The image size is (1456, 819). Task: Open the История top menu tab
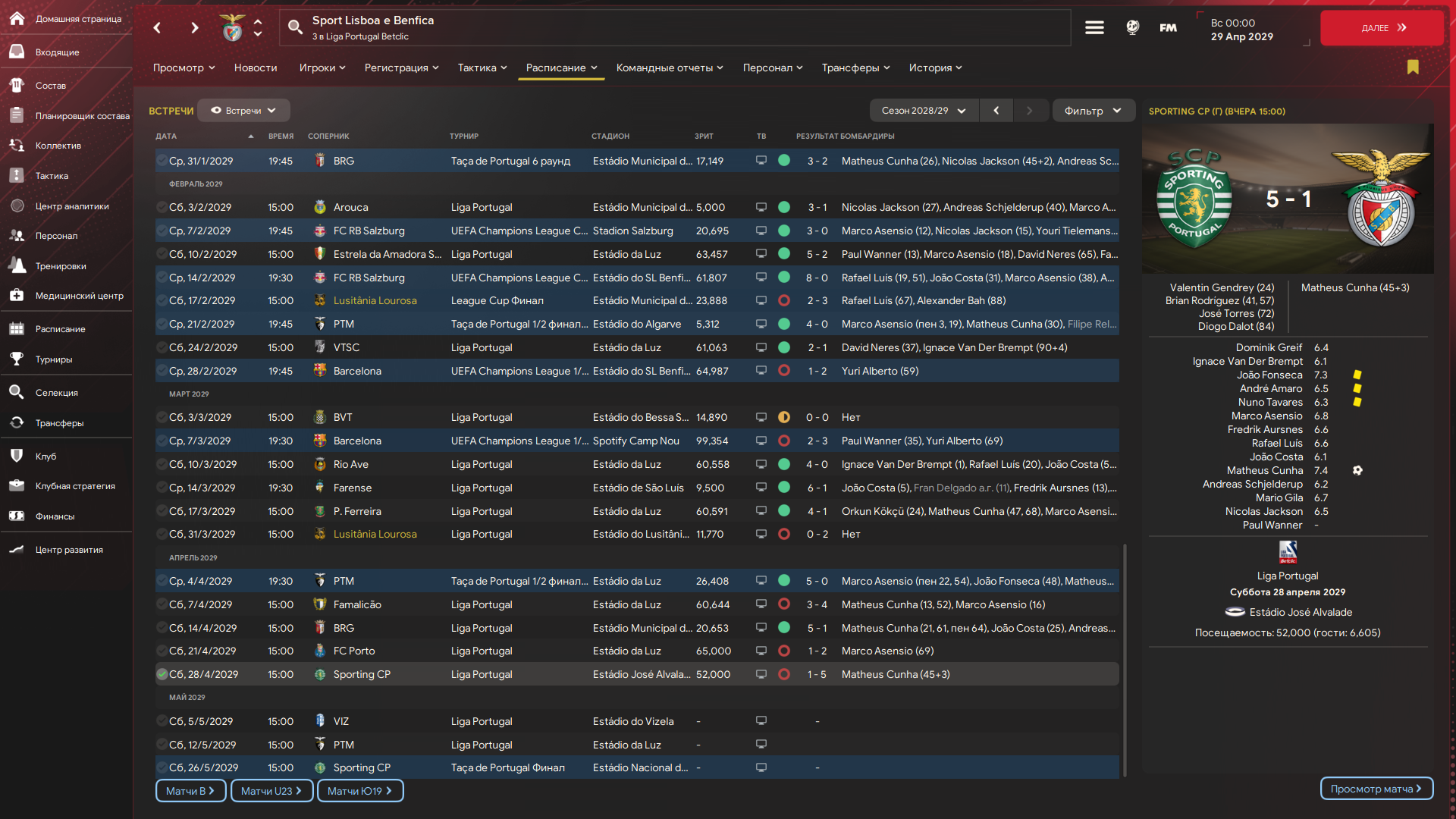(x=935, y=67)
